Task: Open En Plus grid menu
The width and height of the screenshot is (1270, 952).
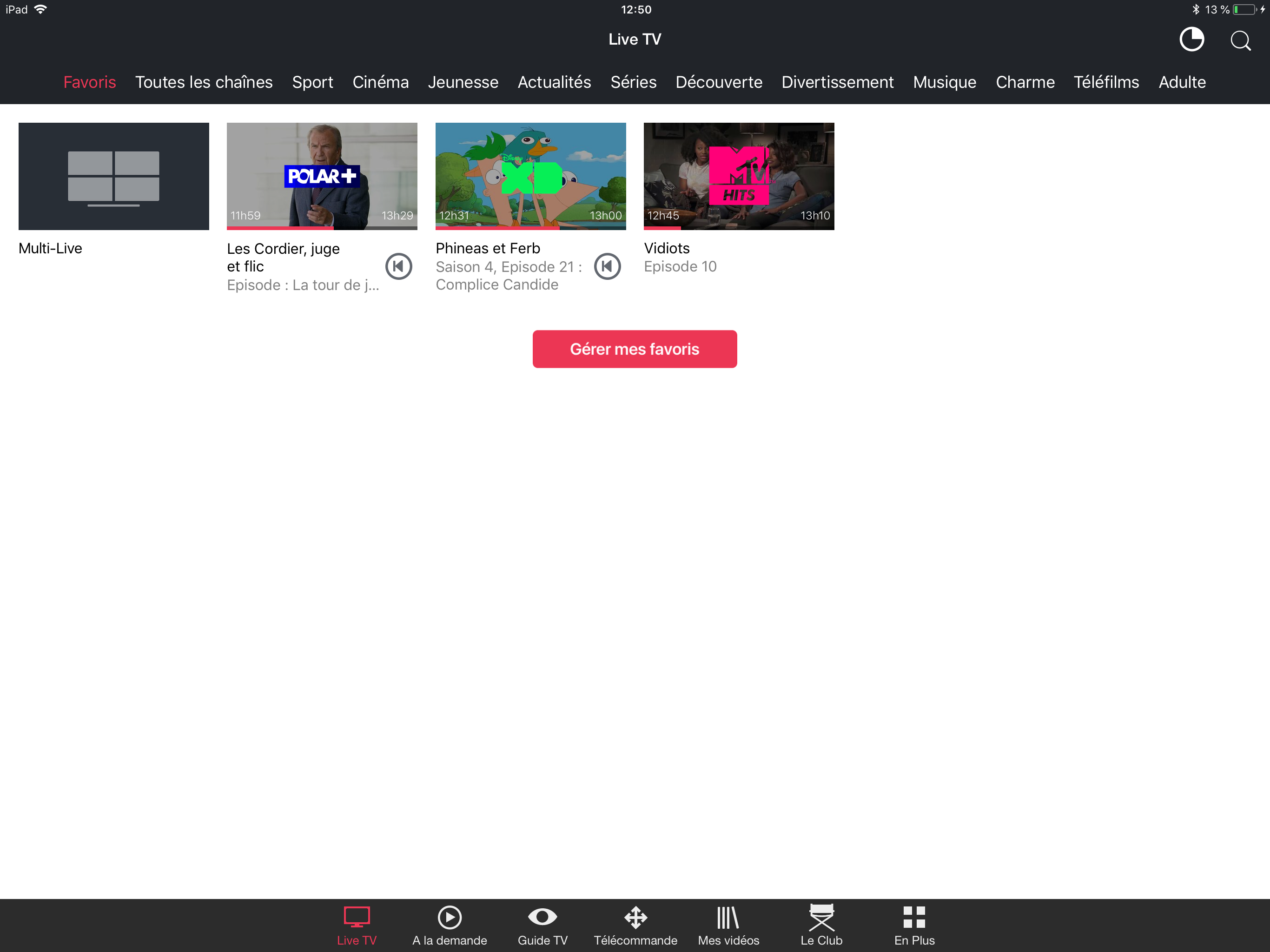Action: (914, 926)
